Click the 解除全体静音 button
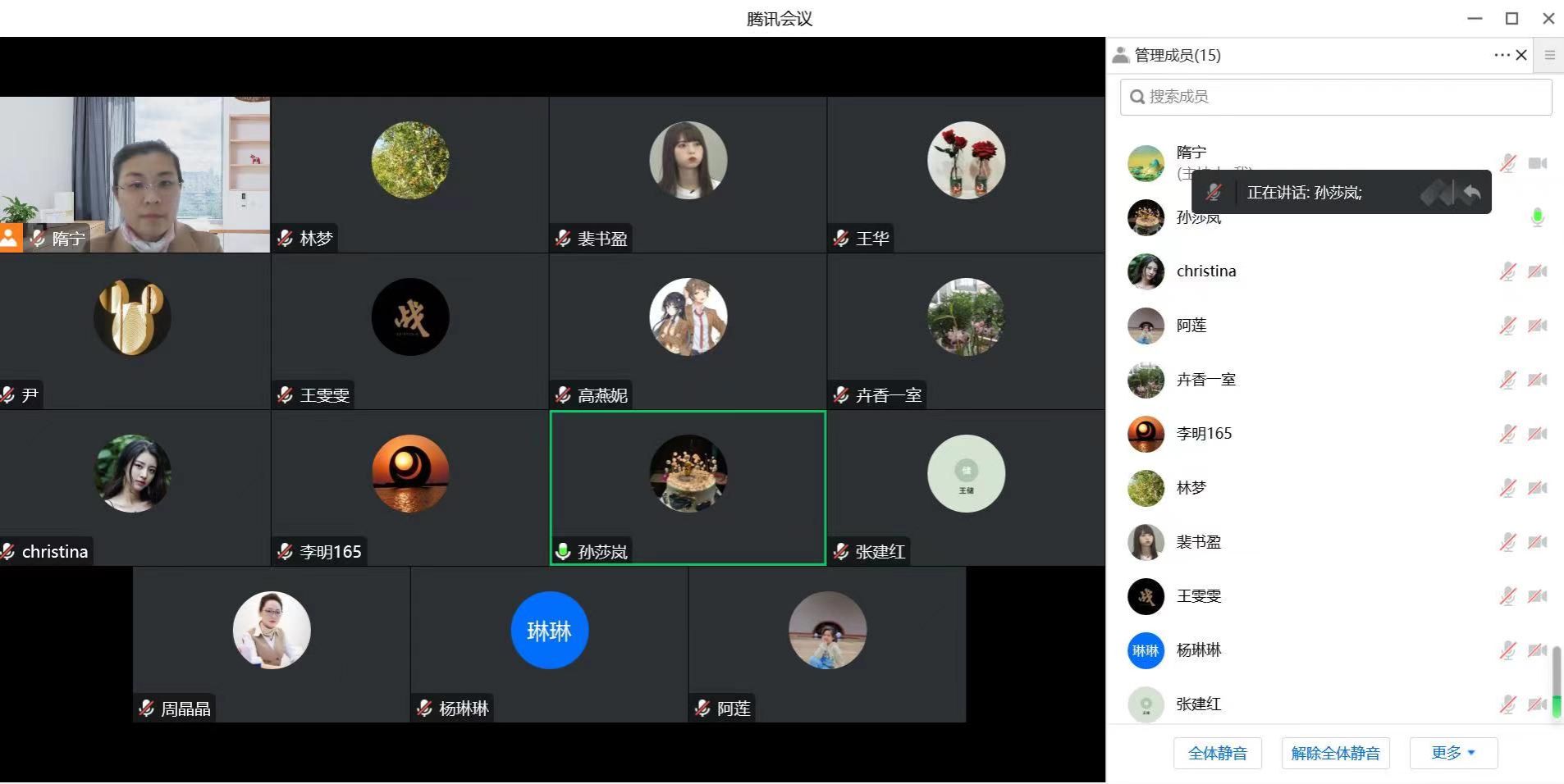The image size is (1564, 784). (1335, 753)
